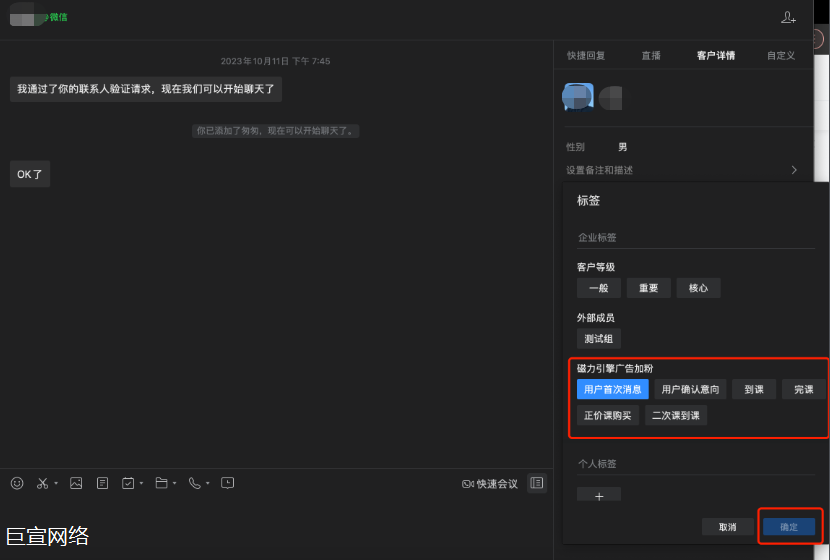Expand the folder icon dropdown arrow
Image resolution: width=830 pixels, height=560 pixels.
[x=175, y=483]
